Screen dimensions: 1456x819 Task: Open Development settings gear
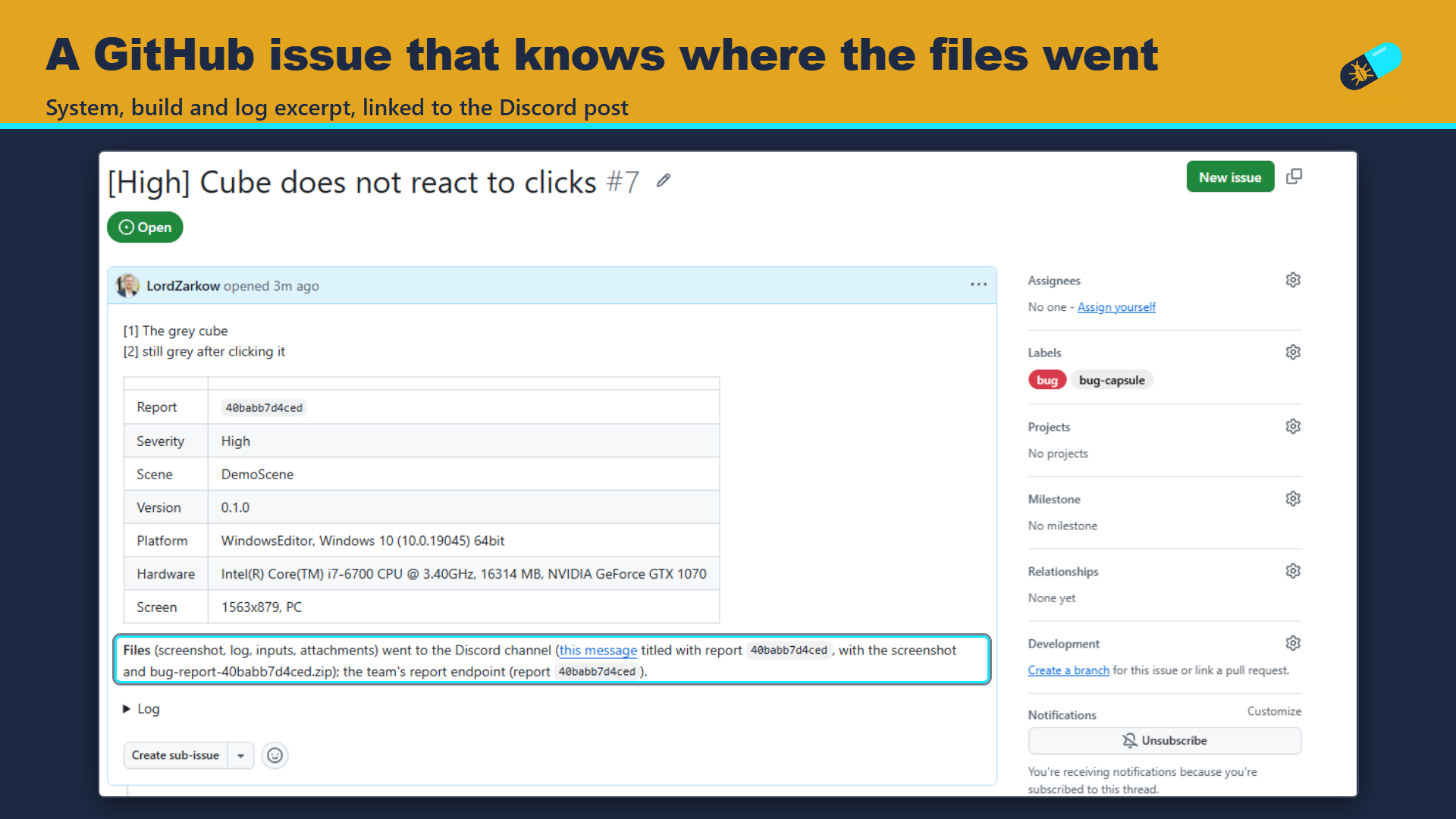(x=1293, y=643)
